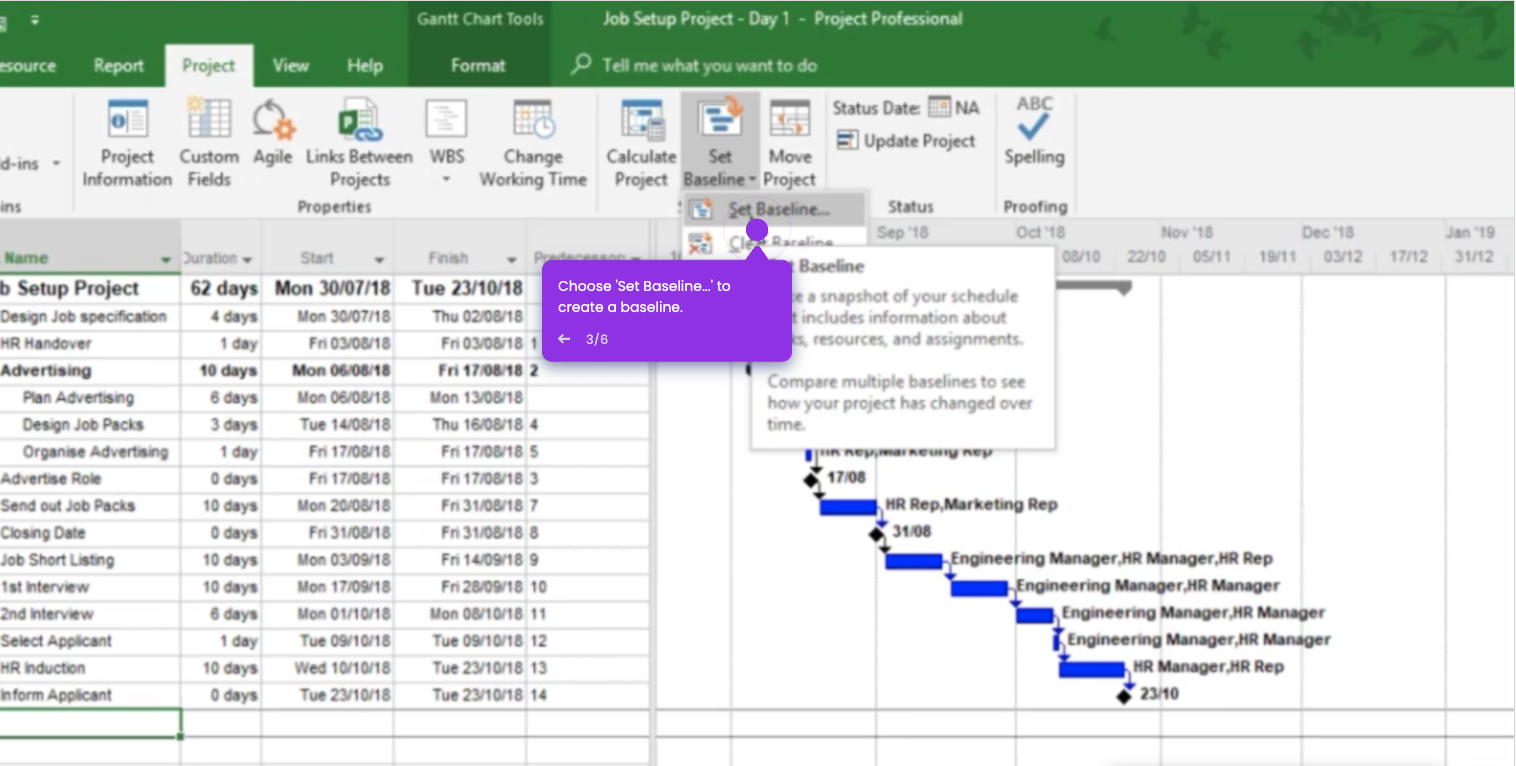Click the '62 days' duration cell

pyautogui.click(x=222, y=288)
